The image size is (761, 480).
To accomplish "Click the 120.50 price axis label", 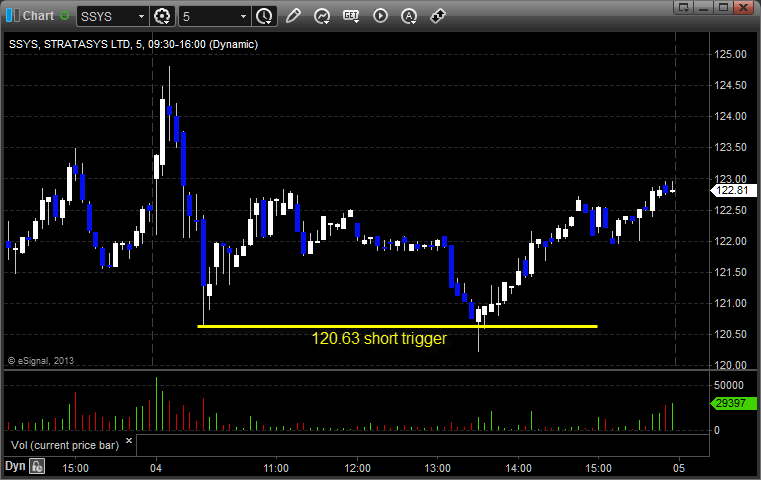I will coord(730,334).
